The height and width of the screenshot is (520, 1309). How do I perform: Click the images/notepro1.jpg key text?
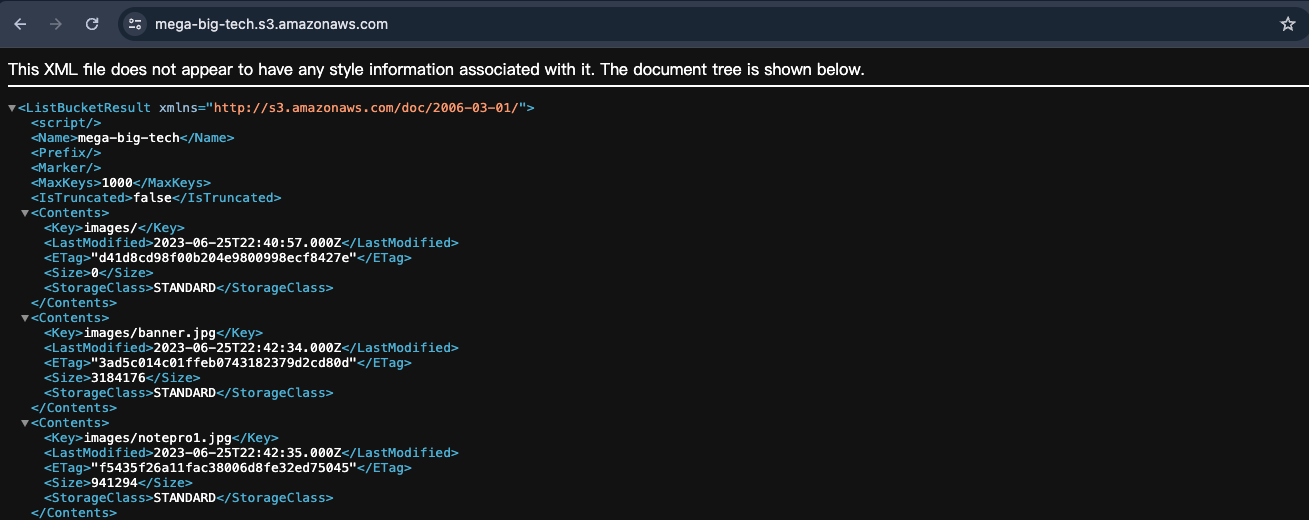tap(158, 438)
